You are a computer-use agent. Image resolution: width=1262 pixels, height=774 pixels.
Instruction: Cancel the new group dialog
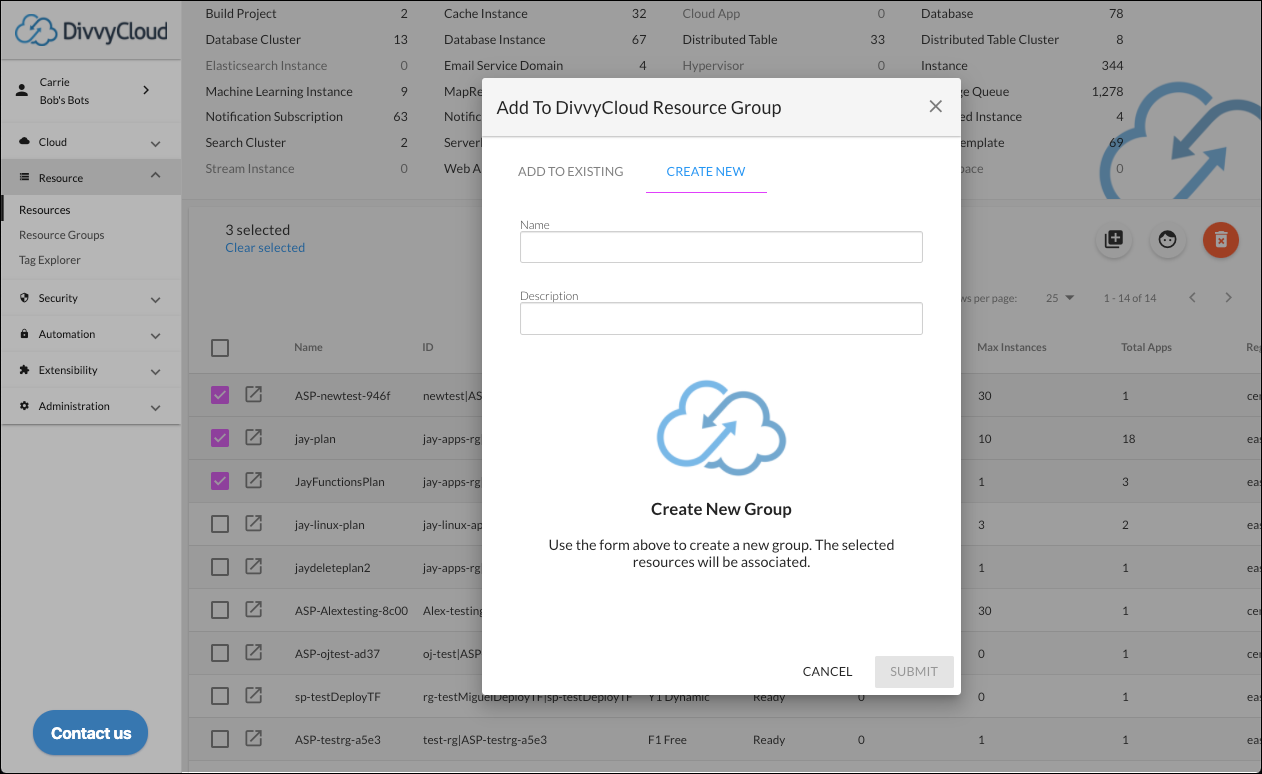tap(827, 671)
